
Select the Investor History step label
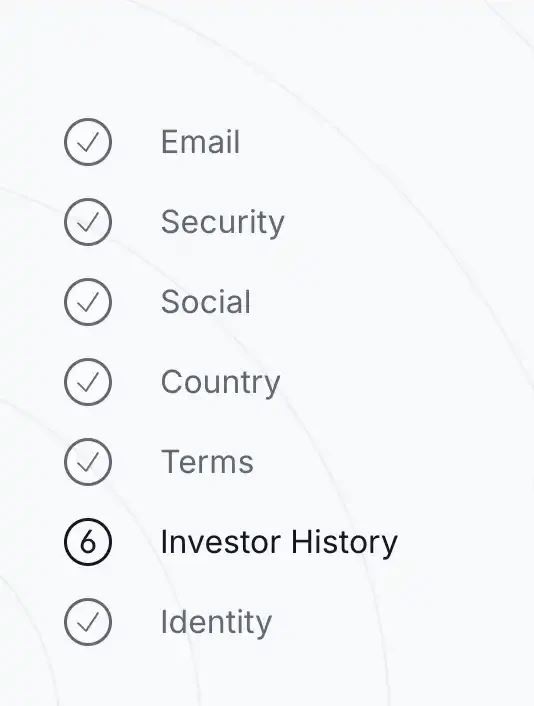(279, 543)
